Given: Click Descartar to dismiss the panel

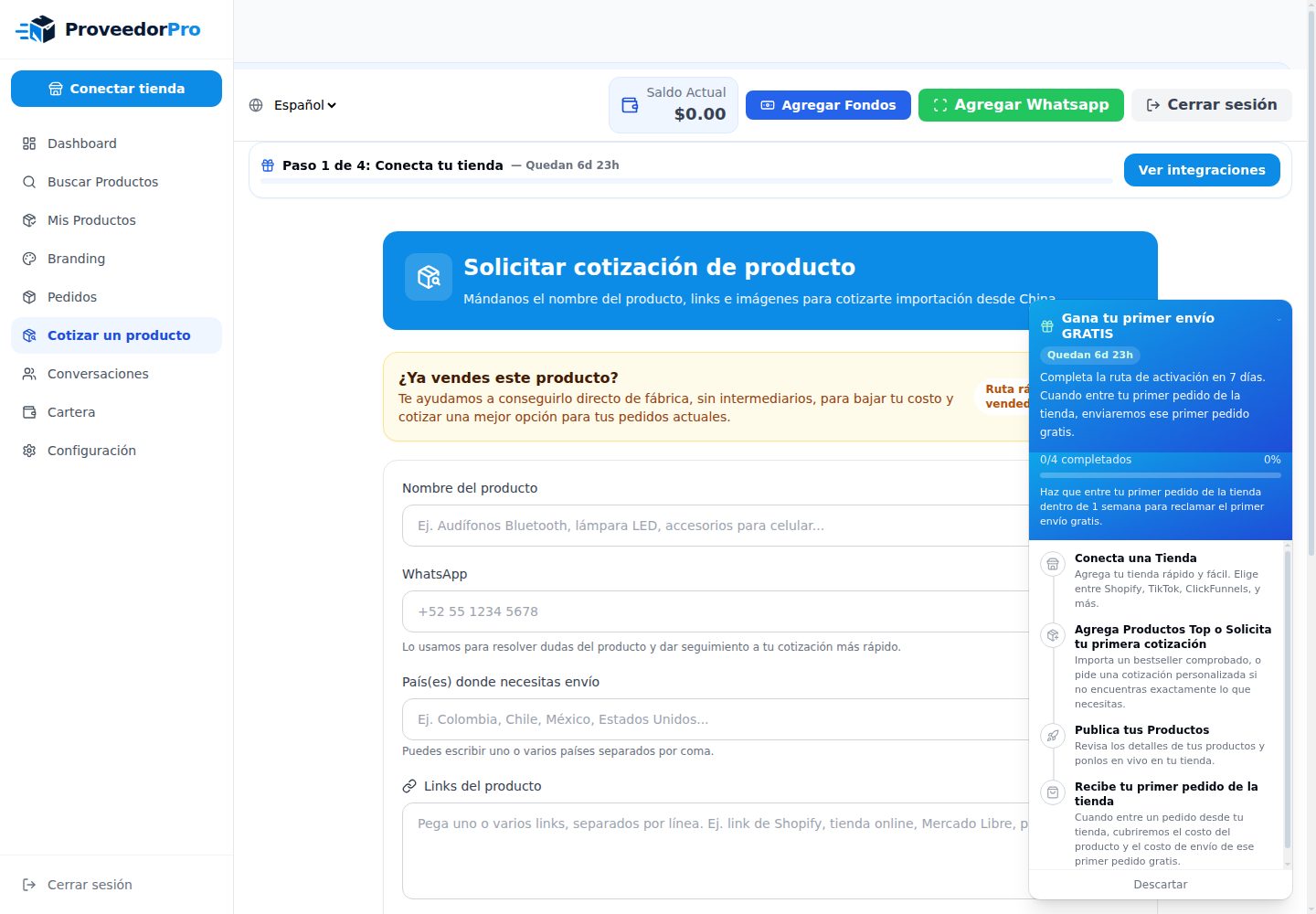Looking at the screenshot, I should click(1161, 885).
